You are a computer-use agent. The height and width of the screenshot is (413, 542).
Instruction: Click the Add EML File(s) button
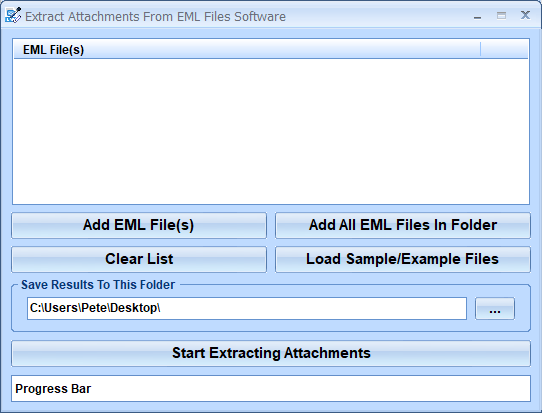coord(139,225)
